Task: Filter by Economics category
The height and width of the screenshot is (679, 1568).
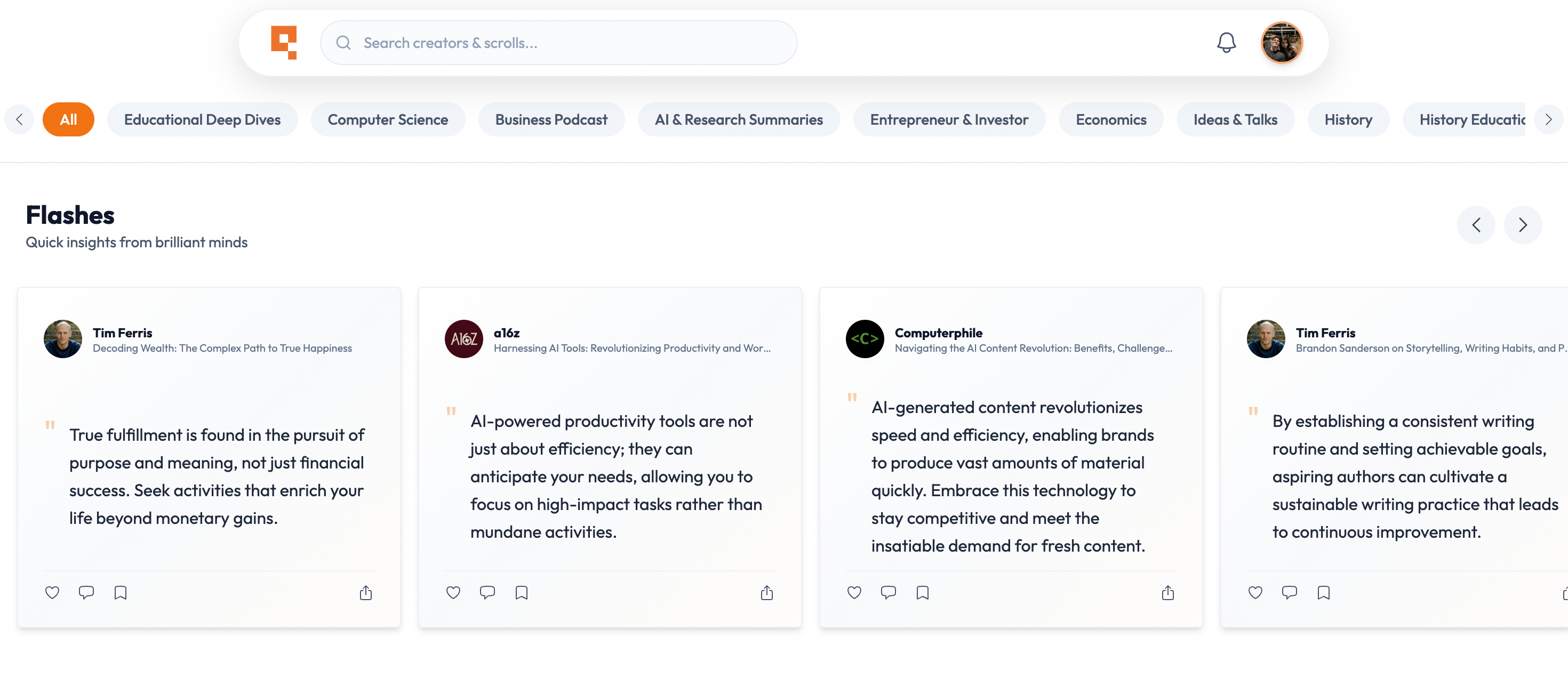Action: coord(1110,119)
